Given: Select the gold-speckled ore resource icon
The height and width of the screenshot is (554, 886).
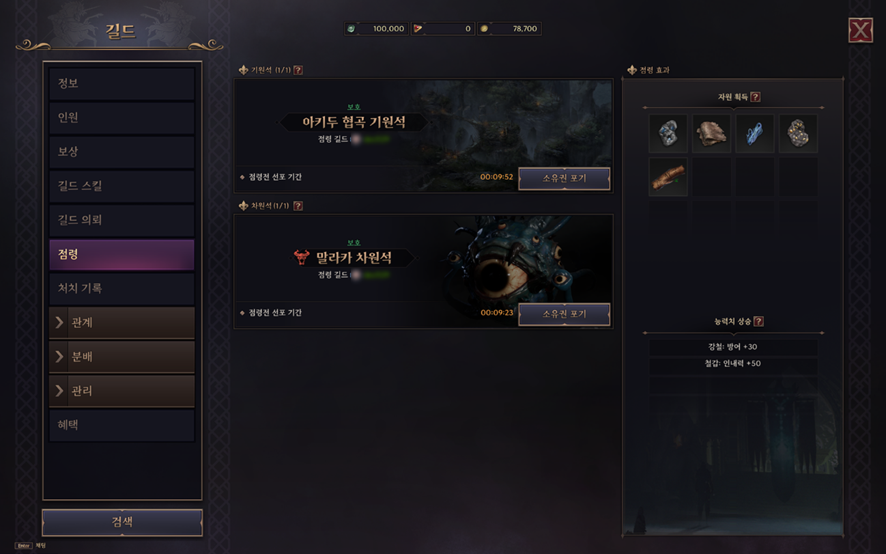Looking at the screenshot, I should pyautogui.click(x=798, y=133).
